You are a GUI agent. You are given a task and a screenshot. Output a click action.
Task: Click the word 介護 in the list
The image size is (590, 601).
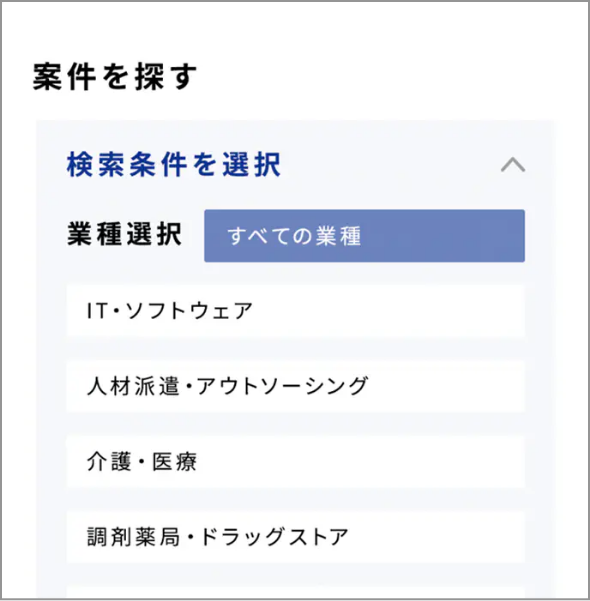coord(109,461)
